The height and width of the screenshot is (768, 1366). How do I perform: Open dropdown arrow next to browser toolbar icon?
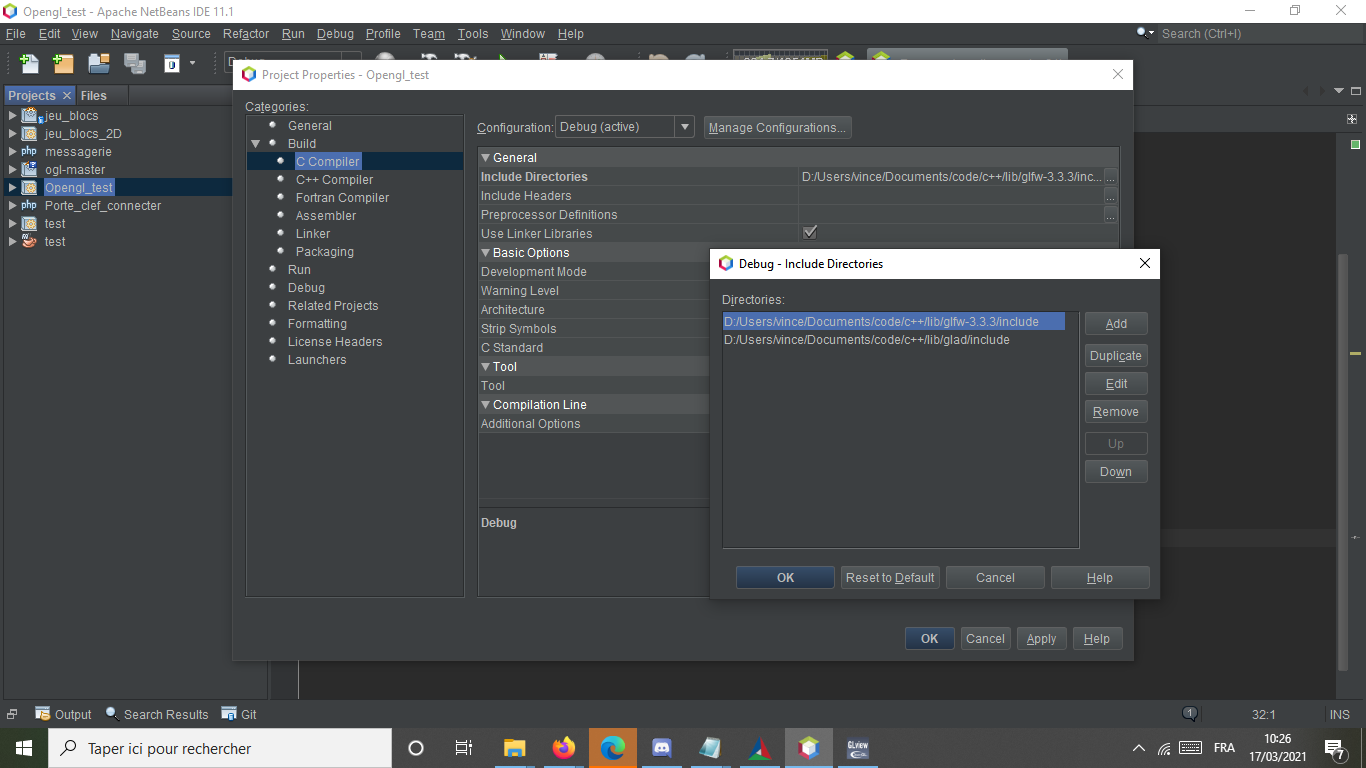192,63
